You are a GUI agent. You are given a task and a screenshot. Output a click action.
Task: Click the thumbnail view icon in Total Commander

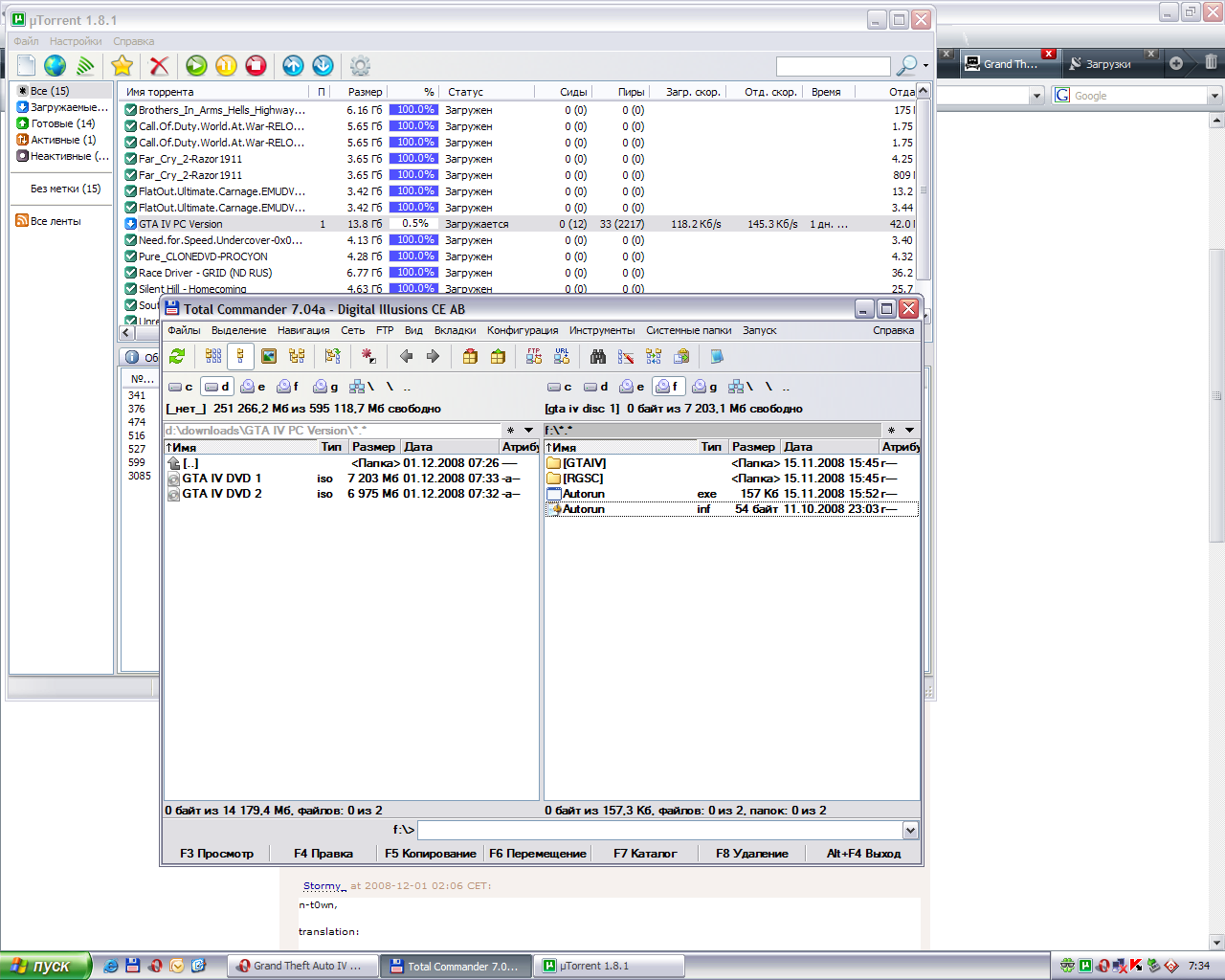tap(269, 356)
